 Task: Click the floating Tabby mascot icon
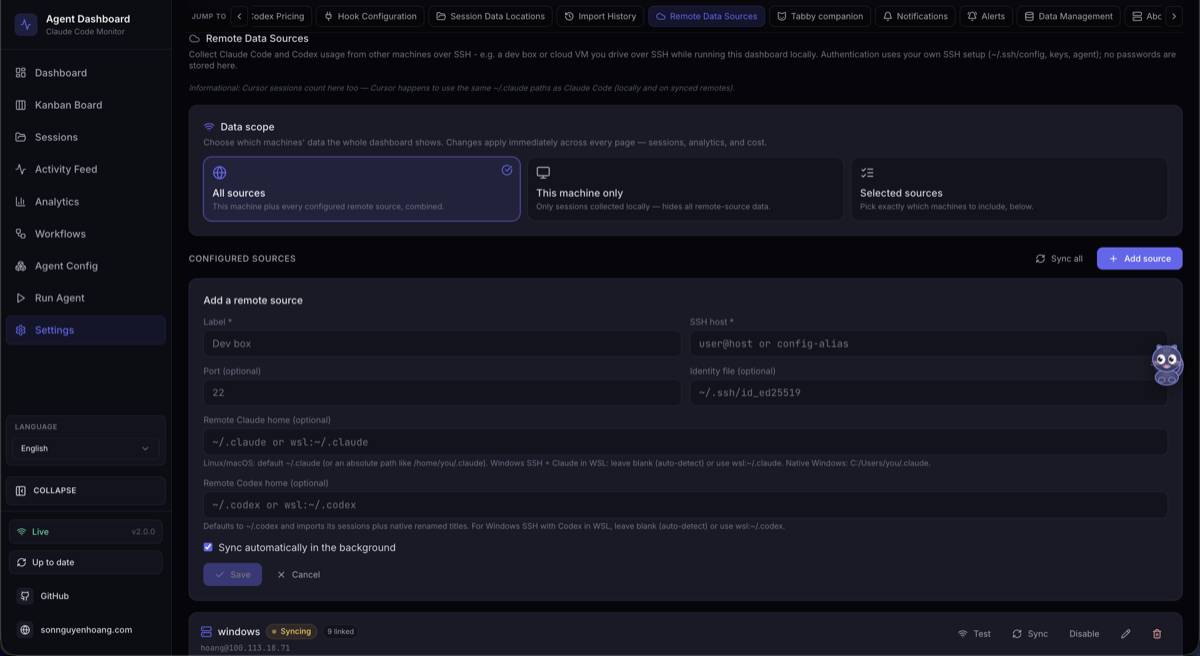click(x=1167, y=365)
